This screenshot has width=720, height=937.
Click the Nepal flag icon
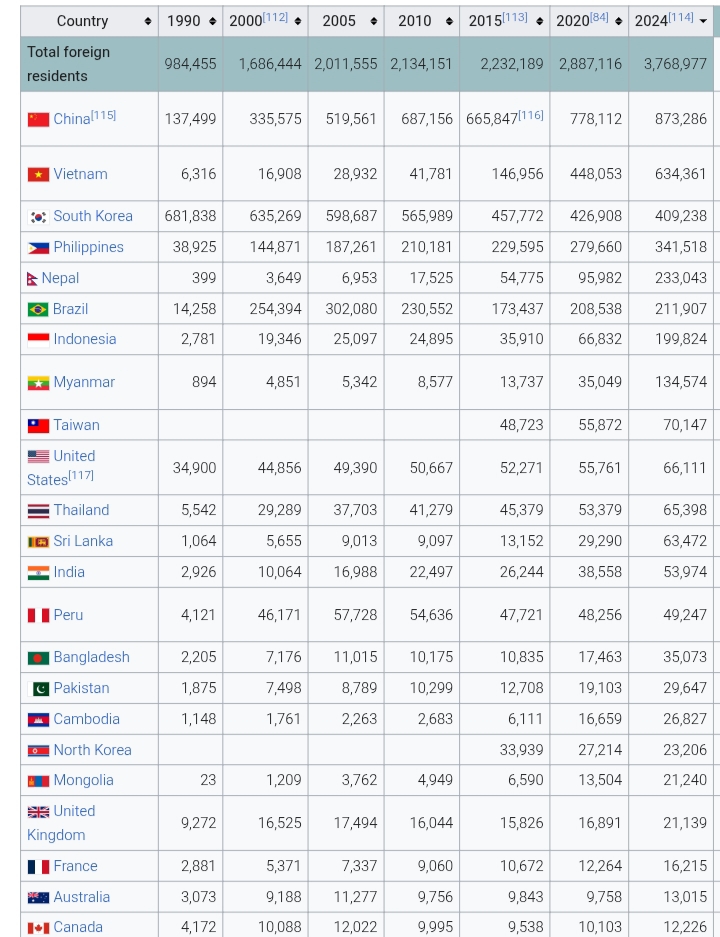click(33, 279)
